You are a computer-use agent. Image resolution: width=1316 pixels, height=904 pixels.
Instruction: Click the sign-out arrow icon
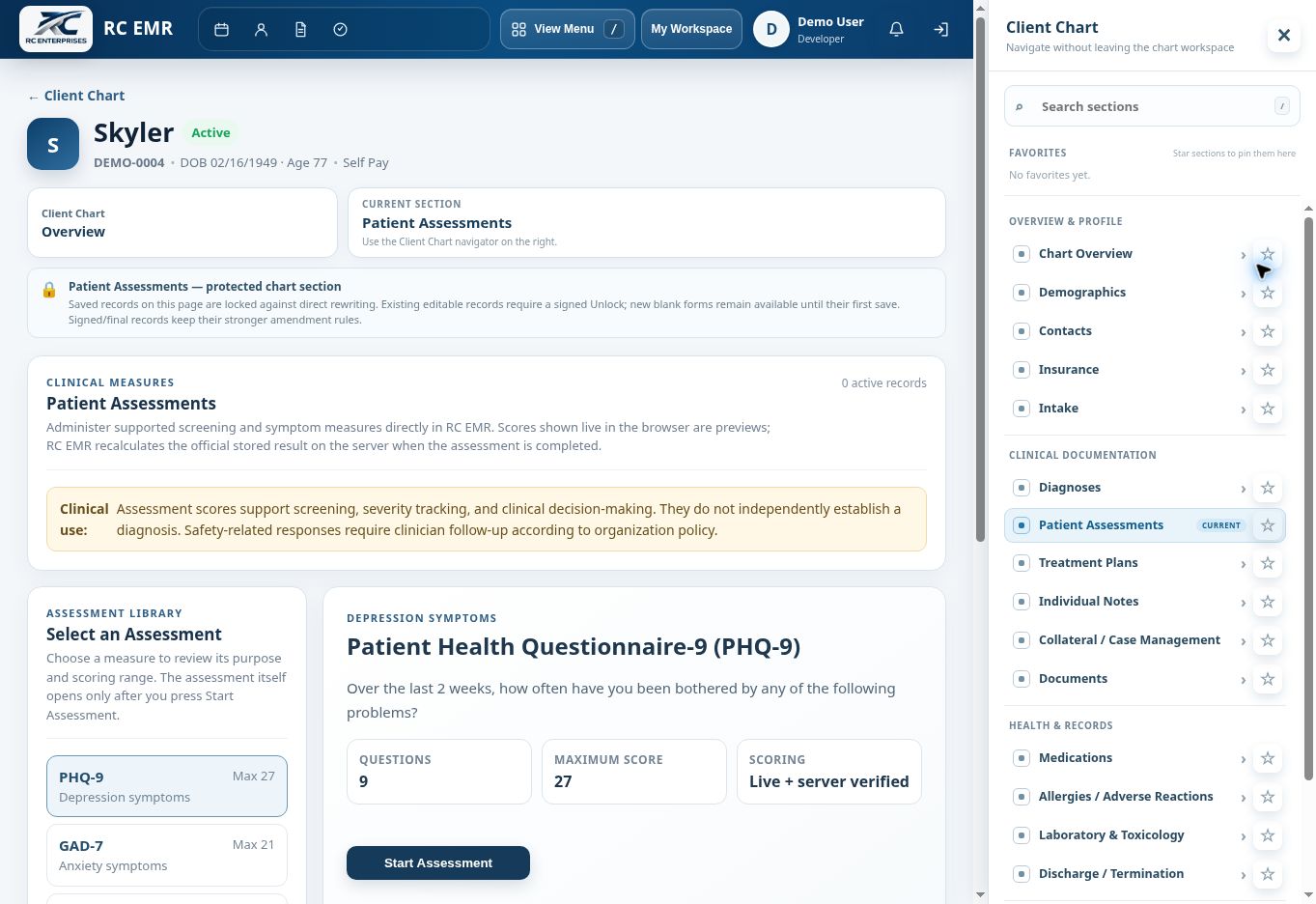940,30
